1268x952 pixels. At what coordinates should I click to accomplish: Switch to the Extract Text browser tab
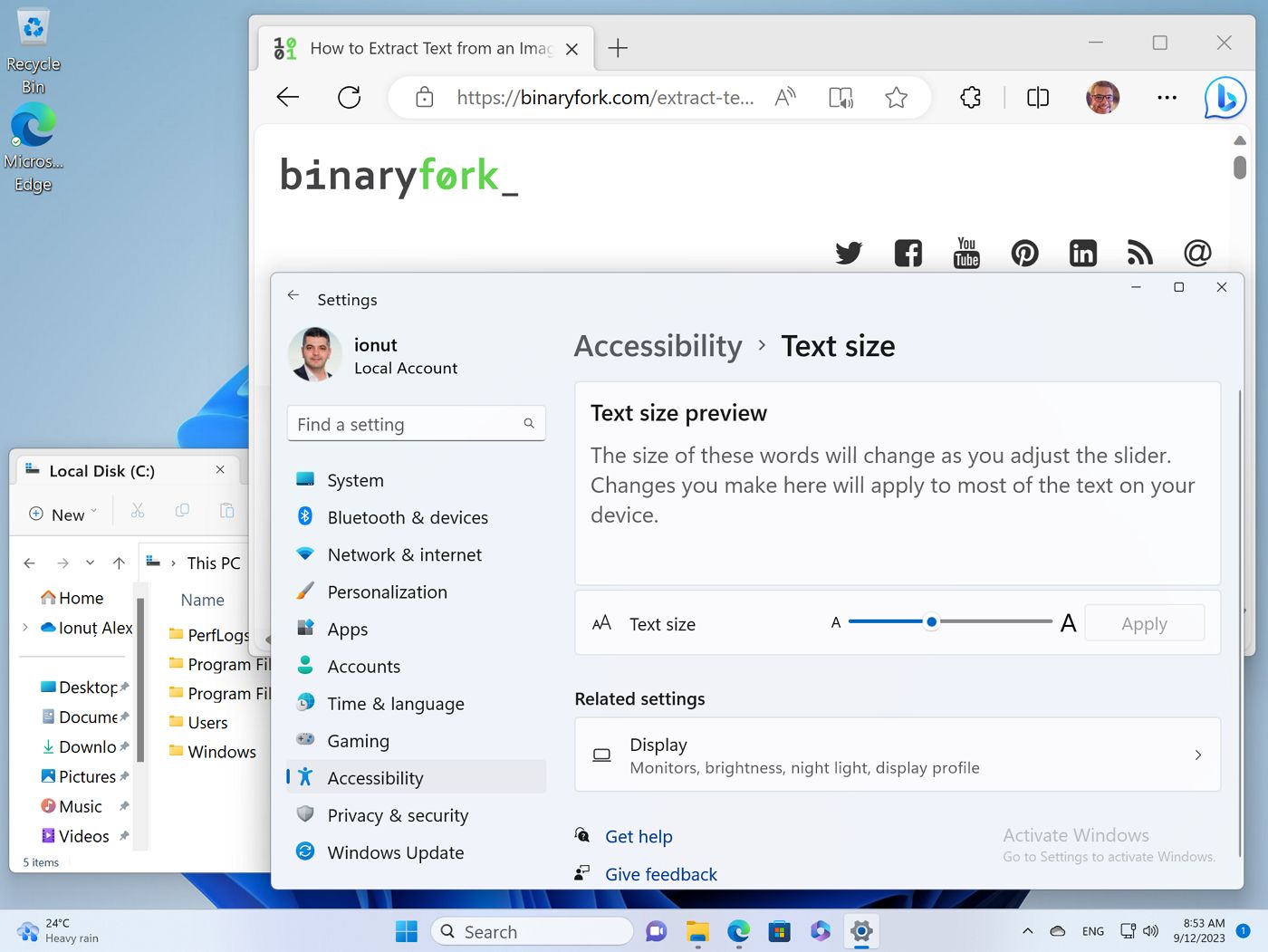pyautogui.click(x=426, y=48)
